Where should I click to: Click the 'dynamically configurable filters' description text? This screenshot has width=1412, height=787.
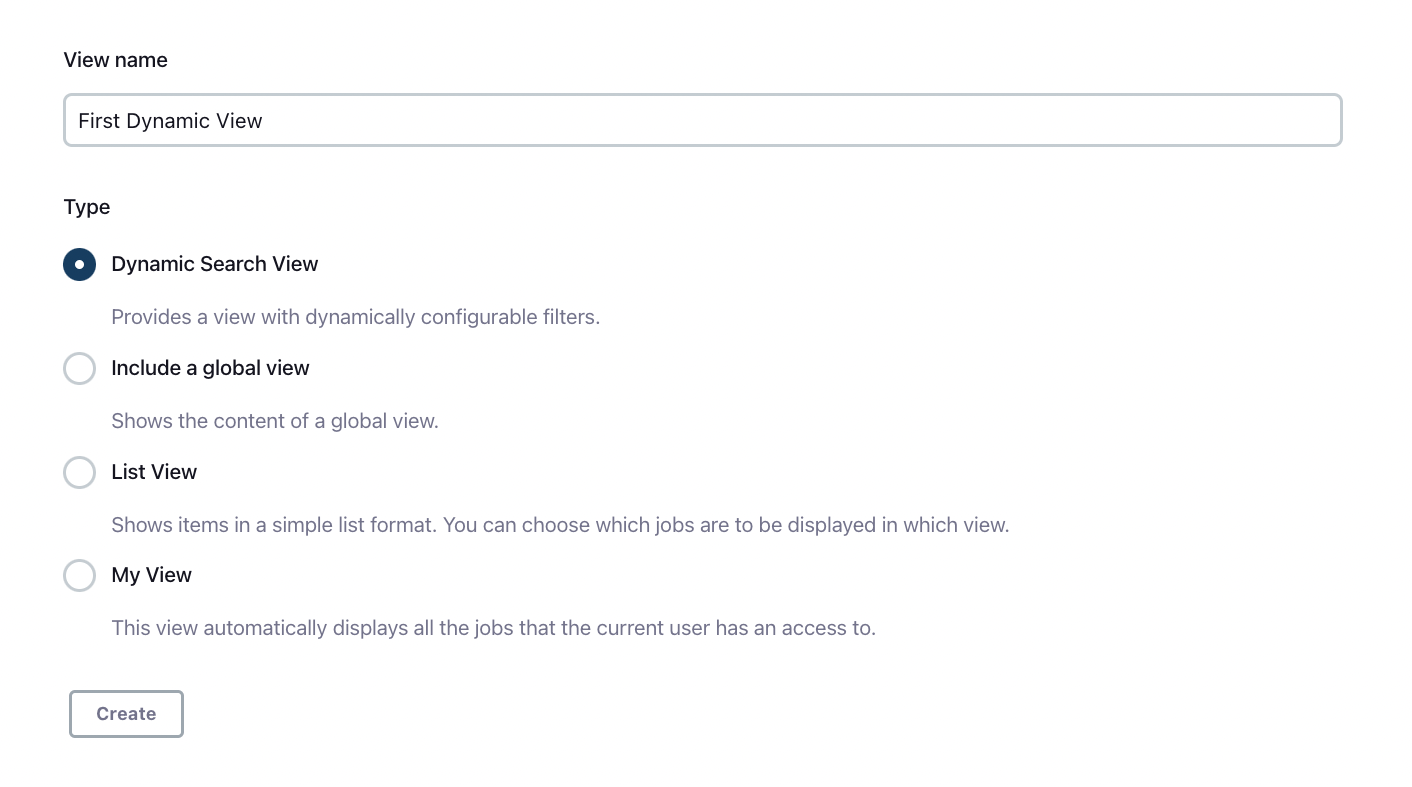pyautogui.click(x=452, y=317)
